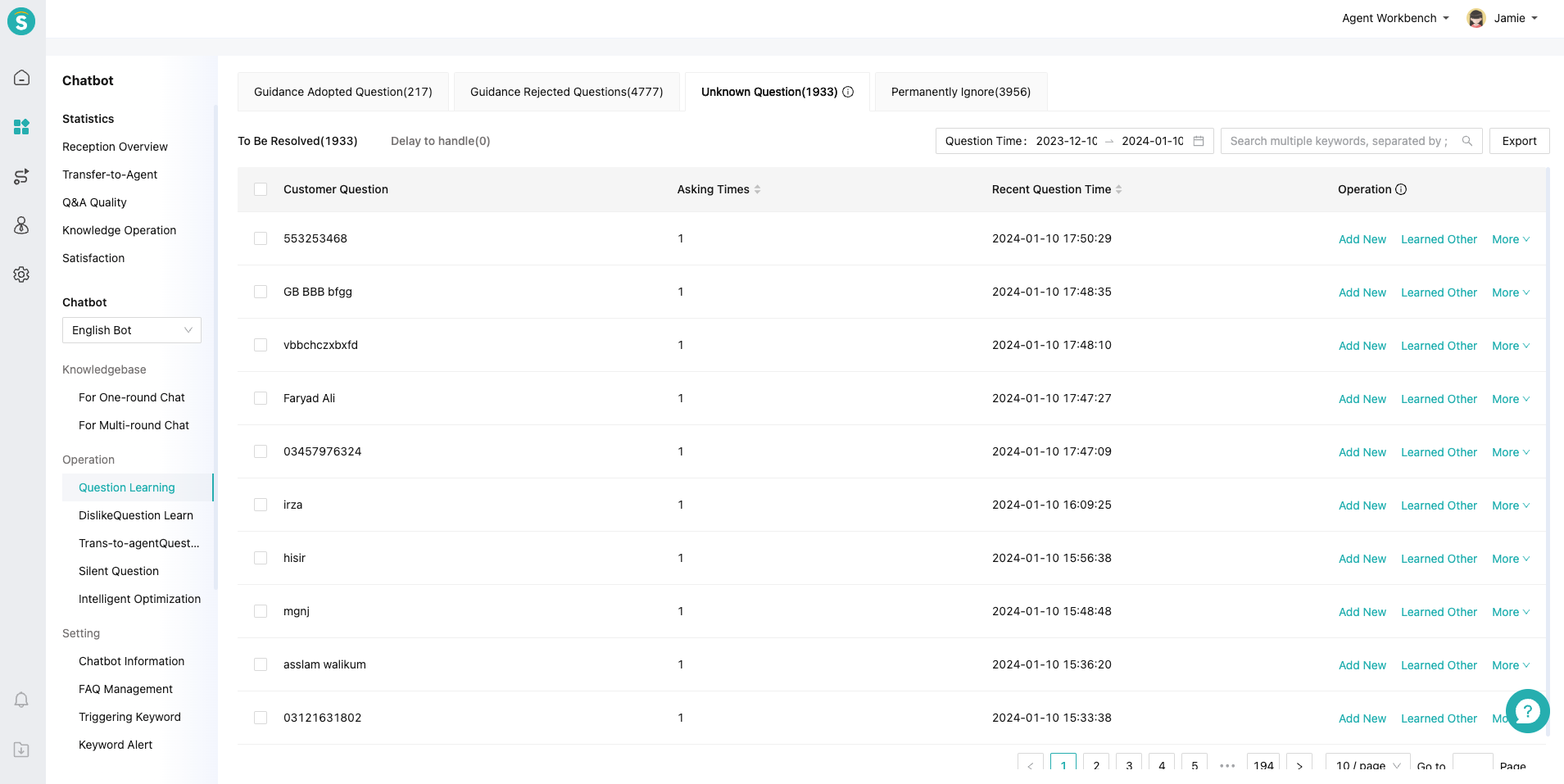This screenshot has width=1564, height=784.
Task: Click the start date 2023-12-10 field
Action: click(x=1067, y=141)
